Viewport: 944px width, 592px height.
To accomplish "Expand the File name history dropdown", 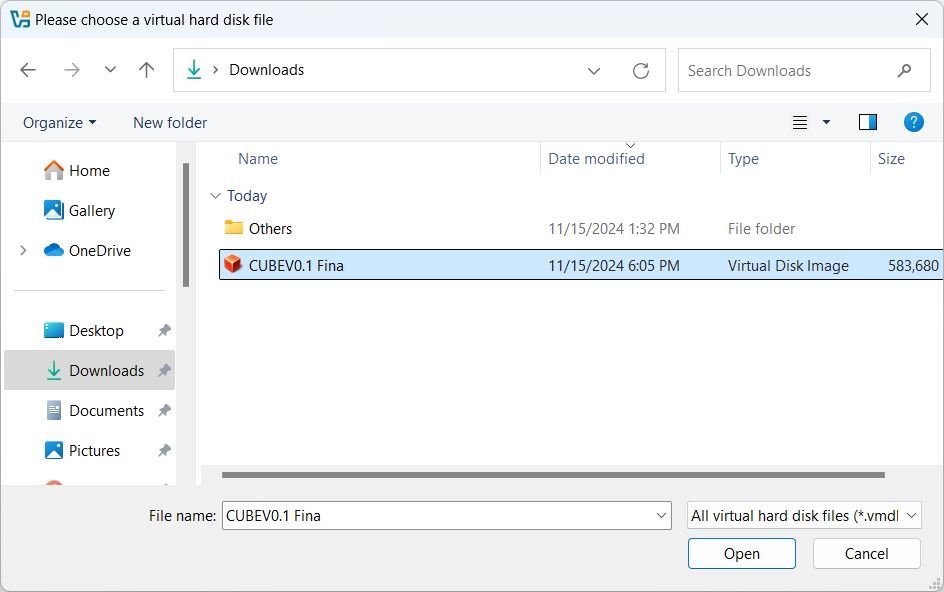I will 661,516.
